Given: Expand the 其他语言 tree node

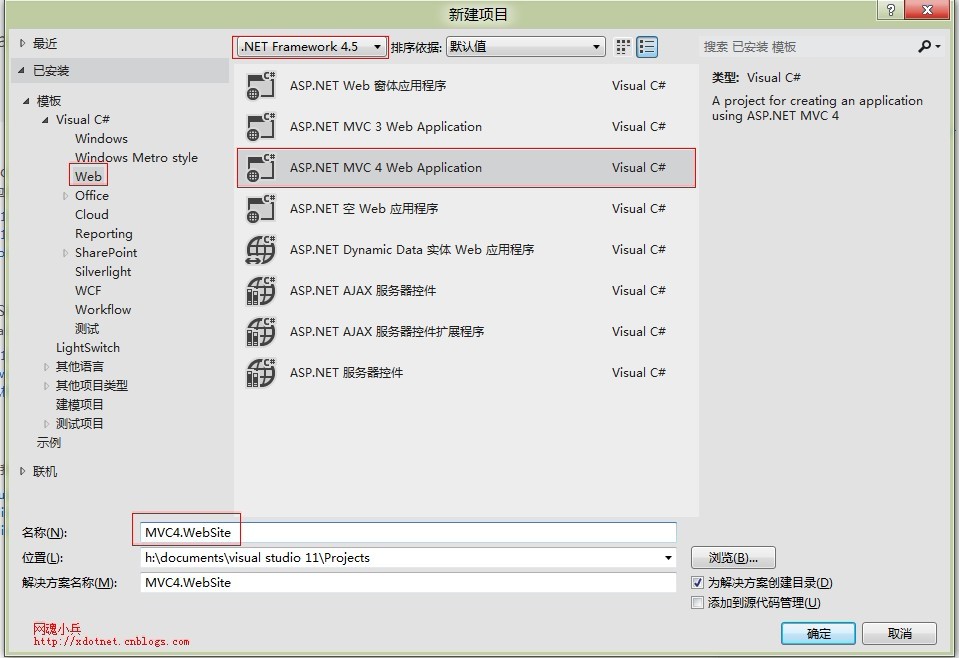Looking at the screenshot, I should pyautogui.click(x=46, y=367).
